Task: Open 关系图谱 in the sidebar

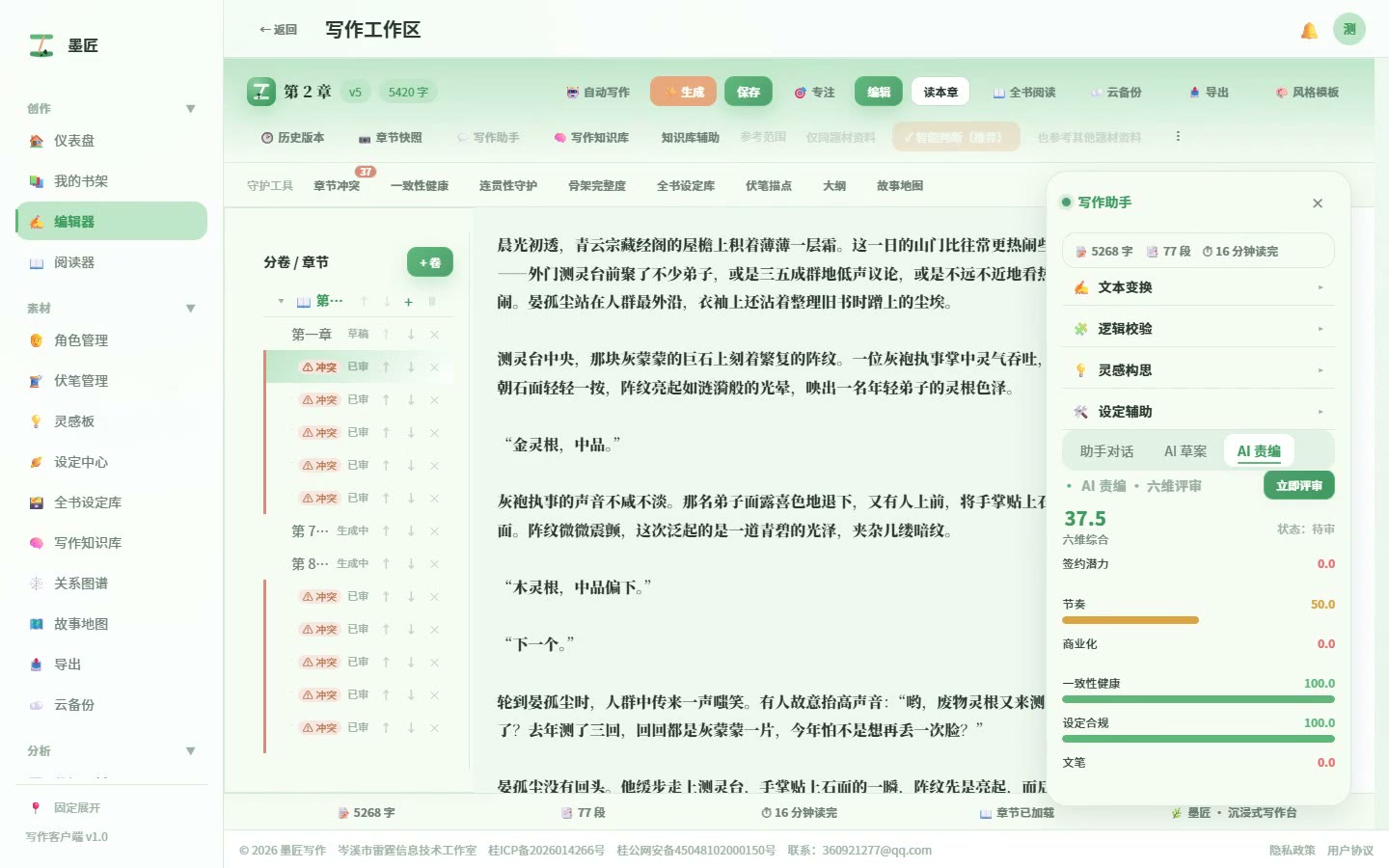Action: [111, 583]
